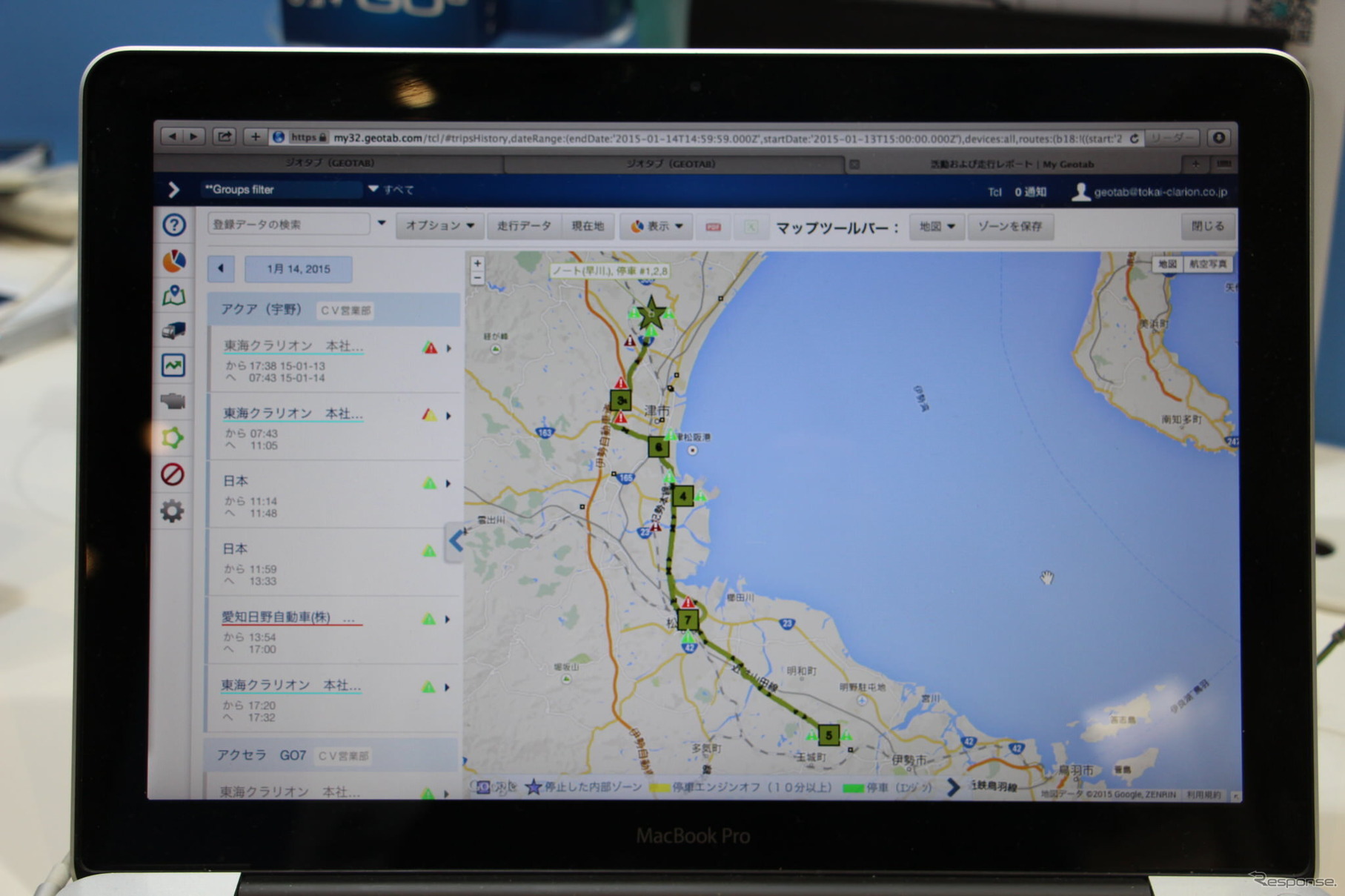1345x896 pixels.
Task: Open the 0 通知 notifications
Action: point(1030,192)
